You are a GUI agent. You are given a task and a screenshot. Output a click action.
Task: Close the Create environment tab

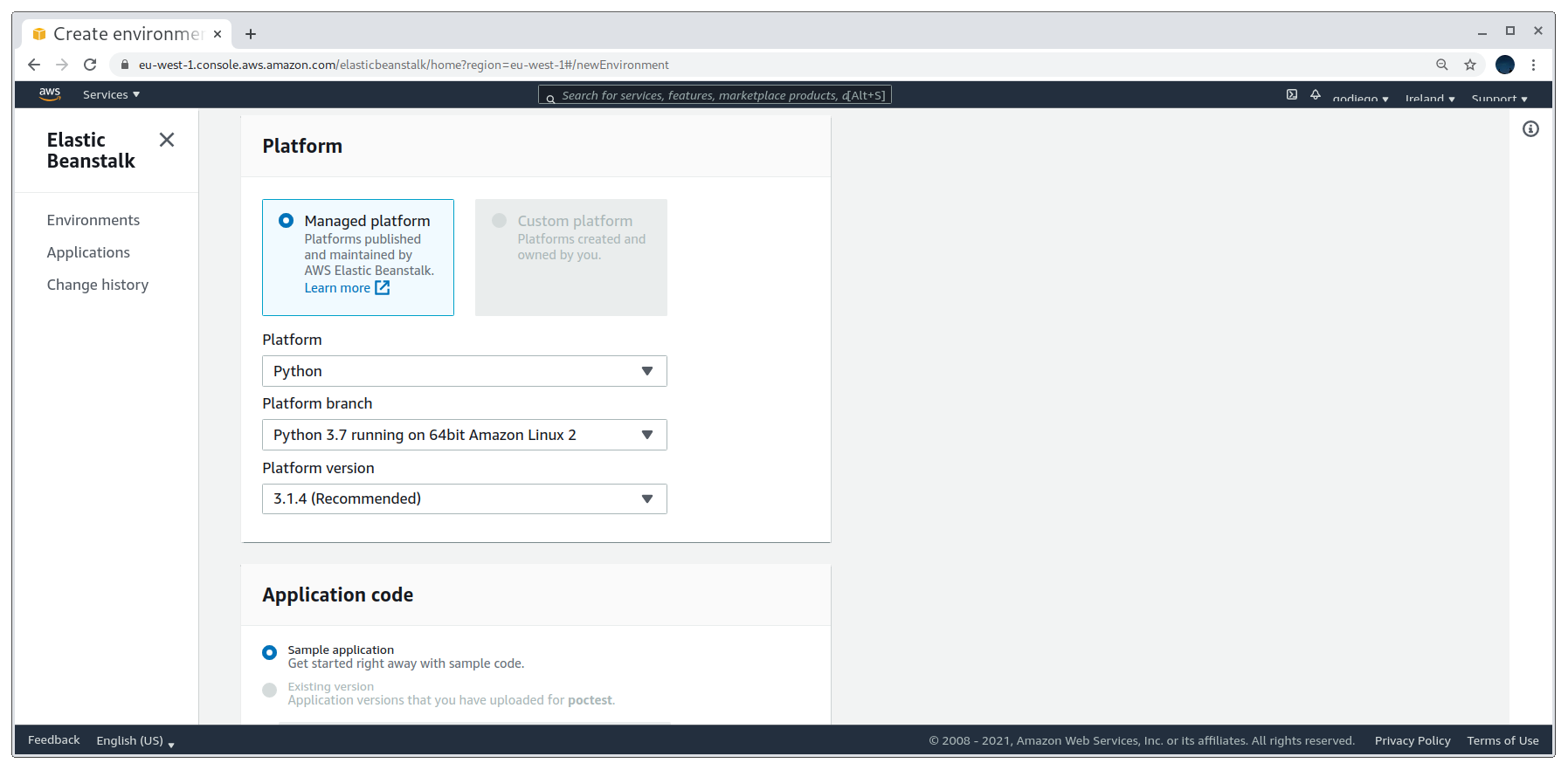(218, 34)
